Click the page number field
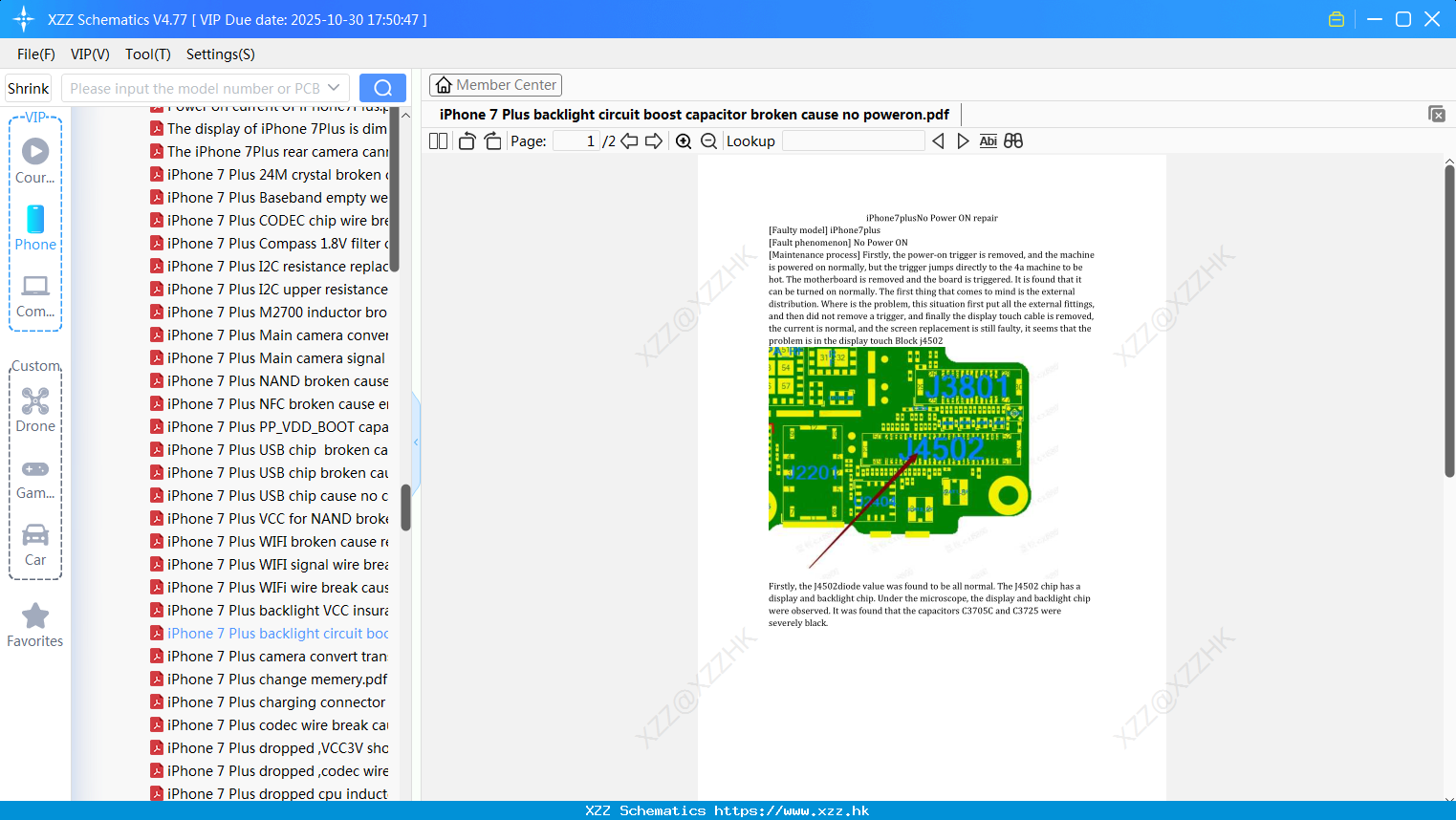This screenshot has height=820, width=1456. coord(576,140)
